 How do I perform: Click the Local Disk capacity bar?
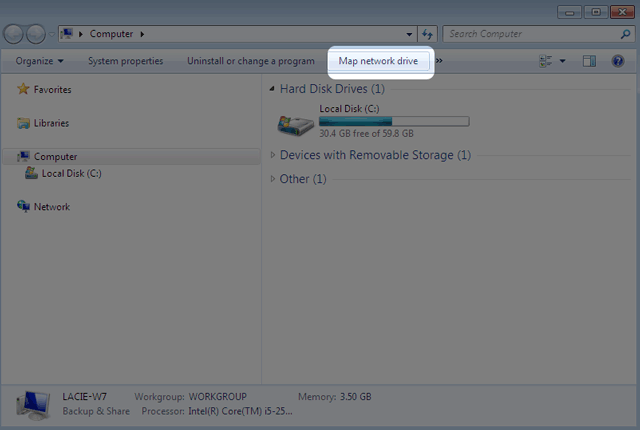click(394, 121)
